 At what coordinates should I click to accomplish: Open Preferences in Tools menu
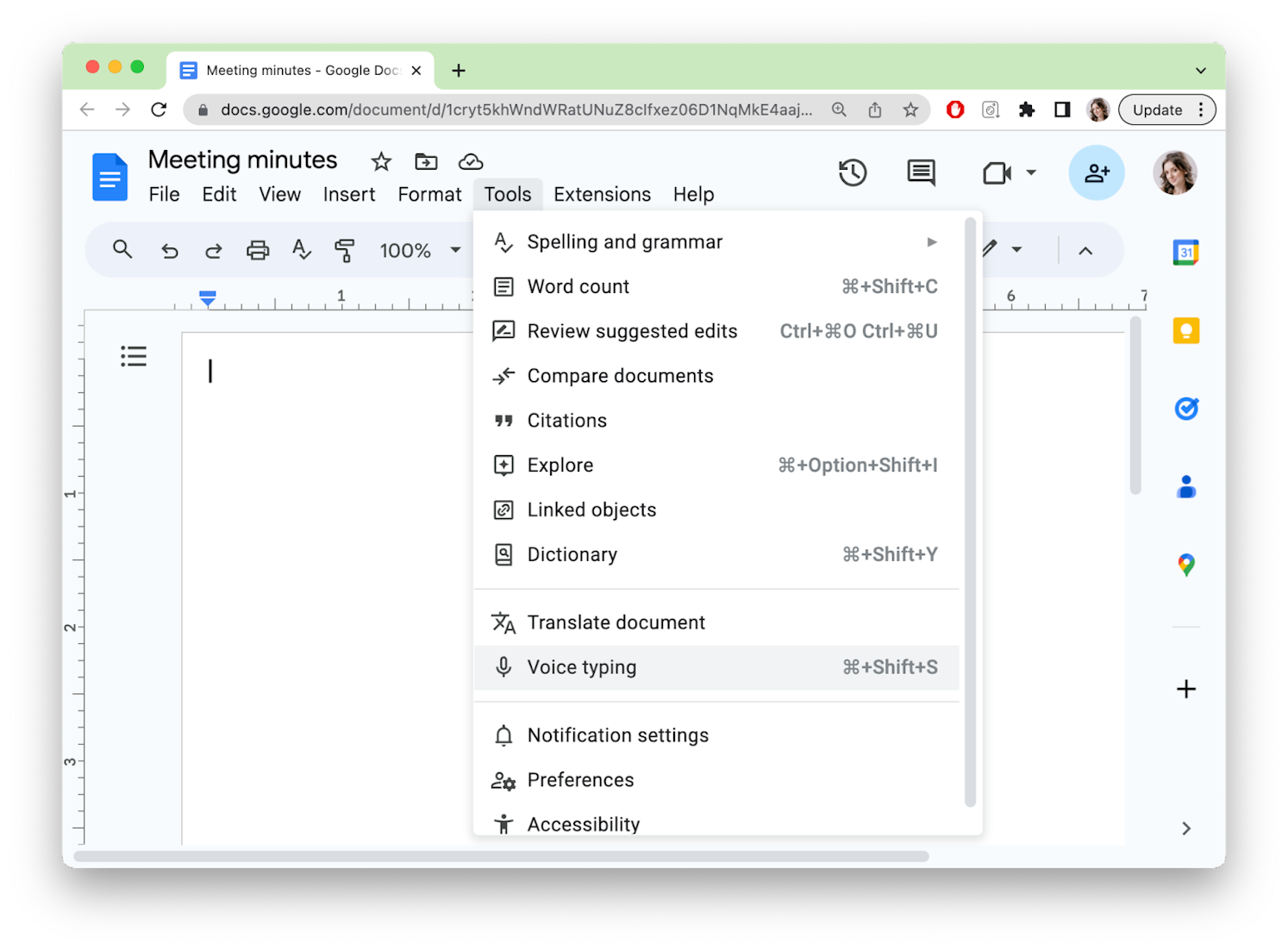716,780
